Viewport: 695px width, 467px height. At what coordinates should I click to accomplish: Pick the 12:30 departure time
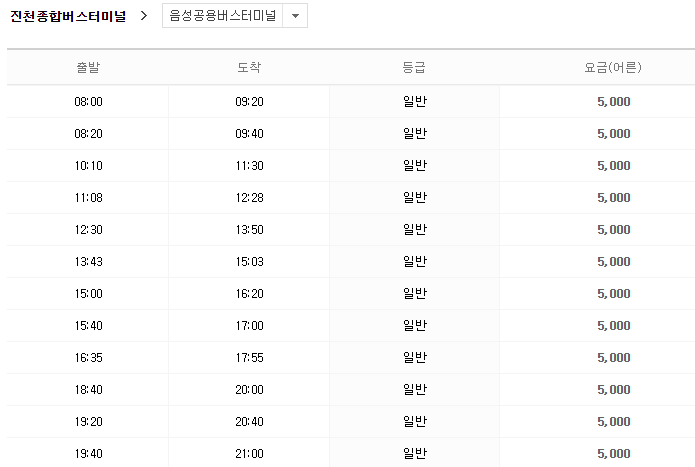88,230
